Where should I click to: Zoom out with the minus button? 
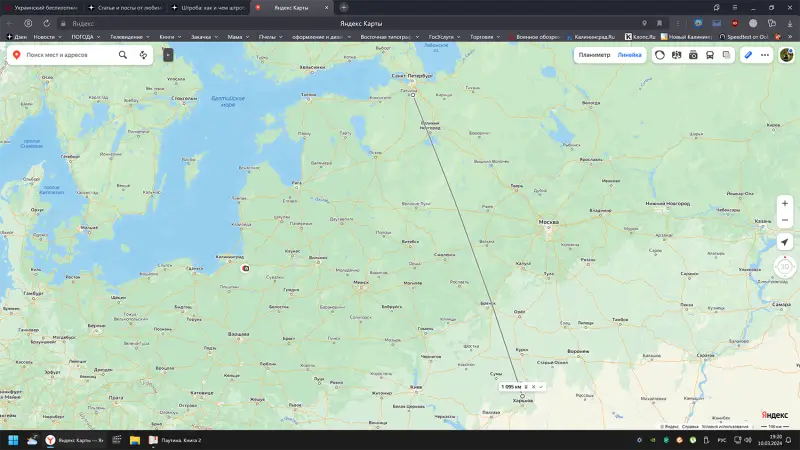(785, 219)
